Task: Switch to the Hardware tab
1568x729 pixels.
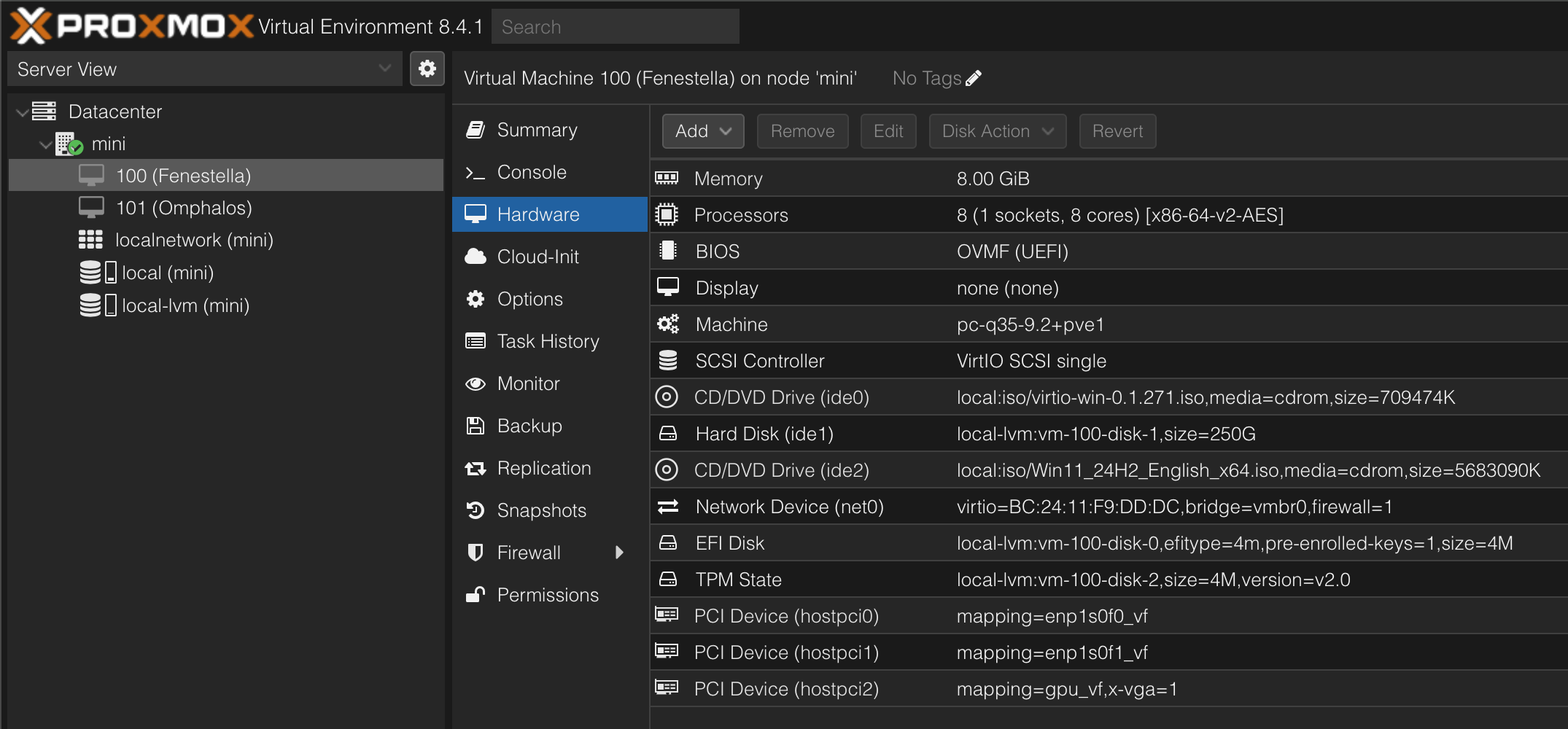Action: pos(549,214)
